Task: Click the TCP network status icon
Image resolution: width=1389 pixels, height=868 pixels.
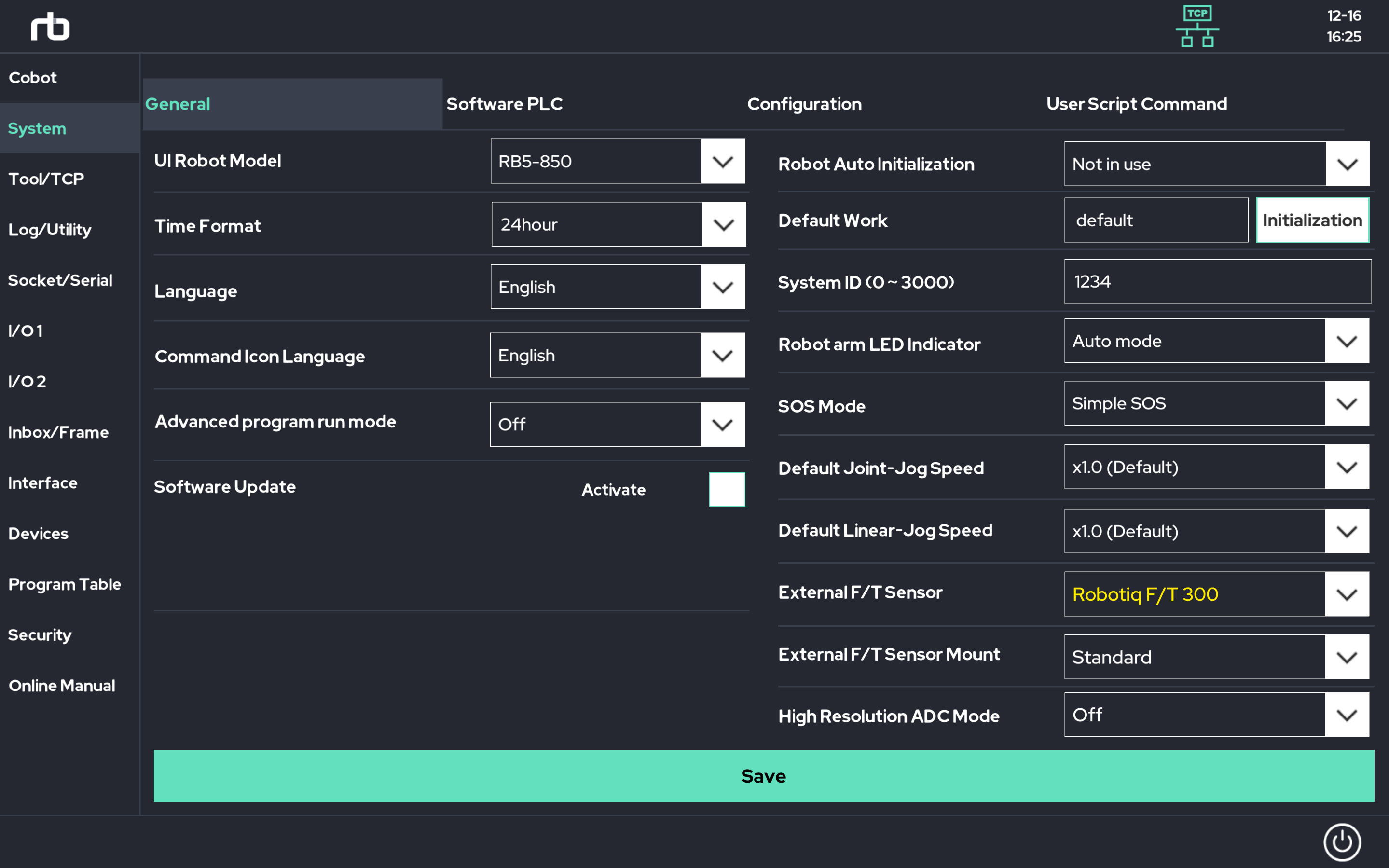Action: (1197, 27)
